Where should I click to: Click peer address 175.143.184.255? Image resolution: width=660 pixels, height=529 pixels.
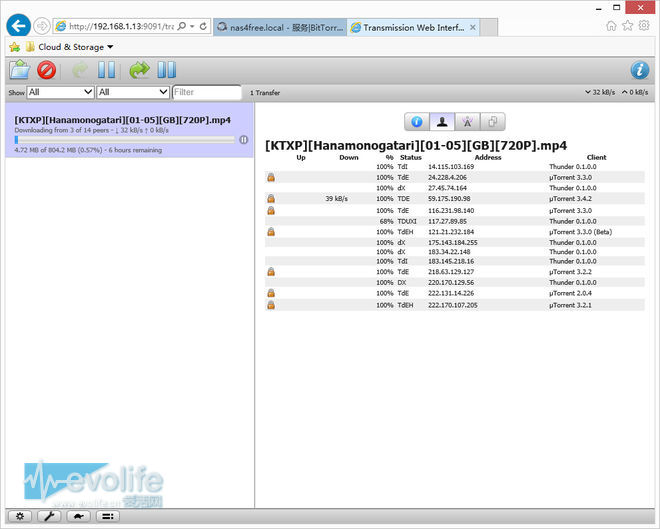[x=452, y=242]
